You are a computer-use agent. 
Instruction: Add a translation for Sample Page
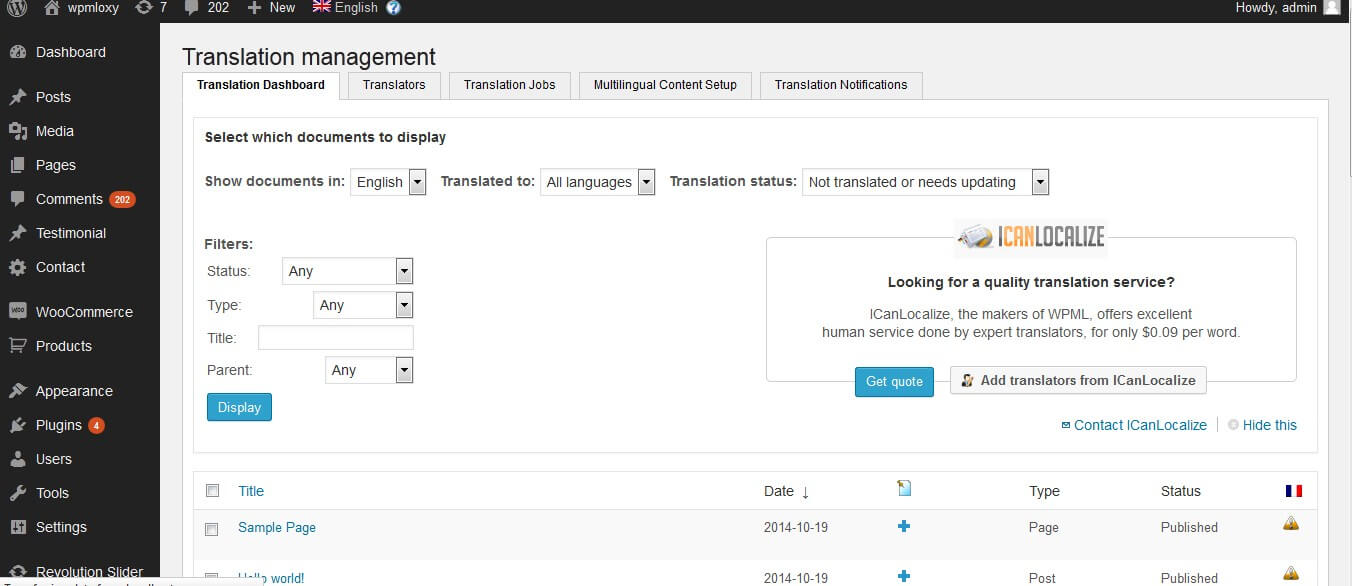click(x=904, y=526)
